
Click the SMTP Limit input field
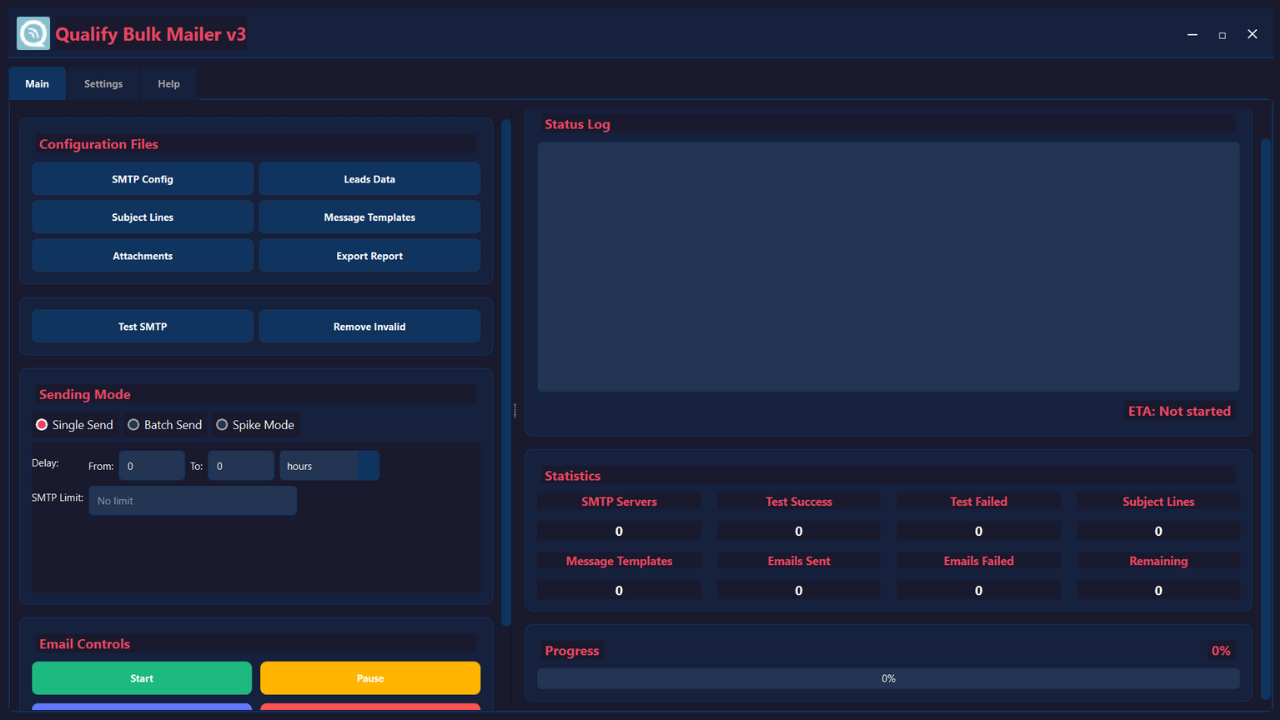pyautogui.click(x=192, y=501)
